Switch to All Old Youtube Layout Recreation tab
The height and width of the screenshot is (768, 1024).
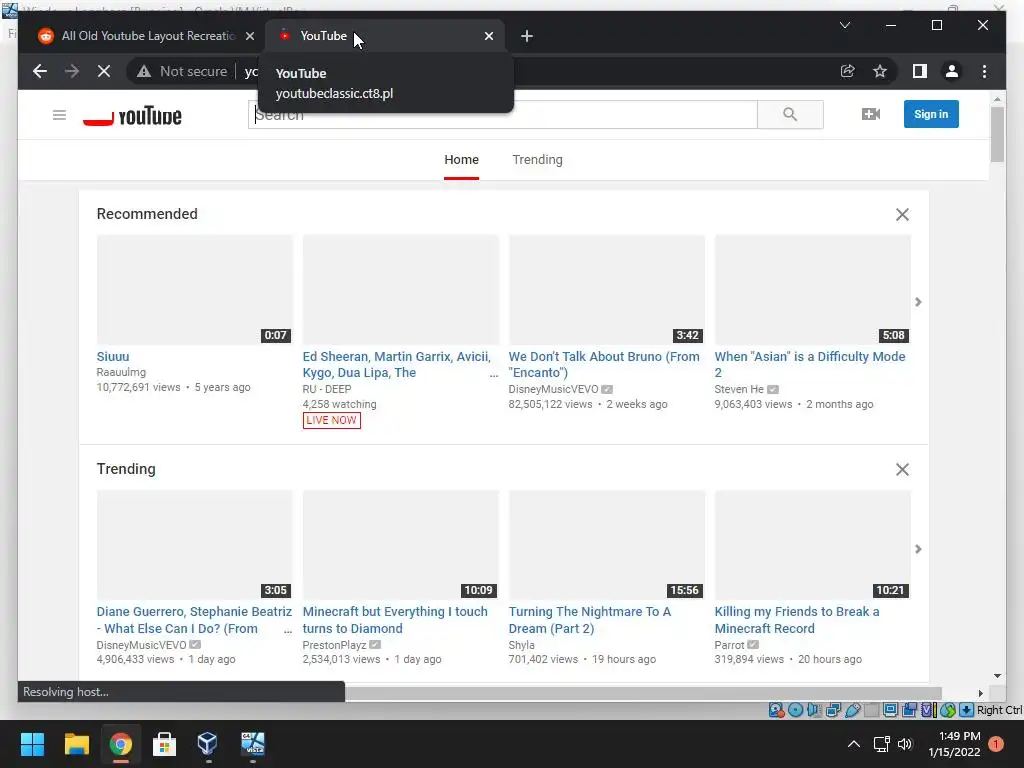coord(148,36)
